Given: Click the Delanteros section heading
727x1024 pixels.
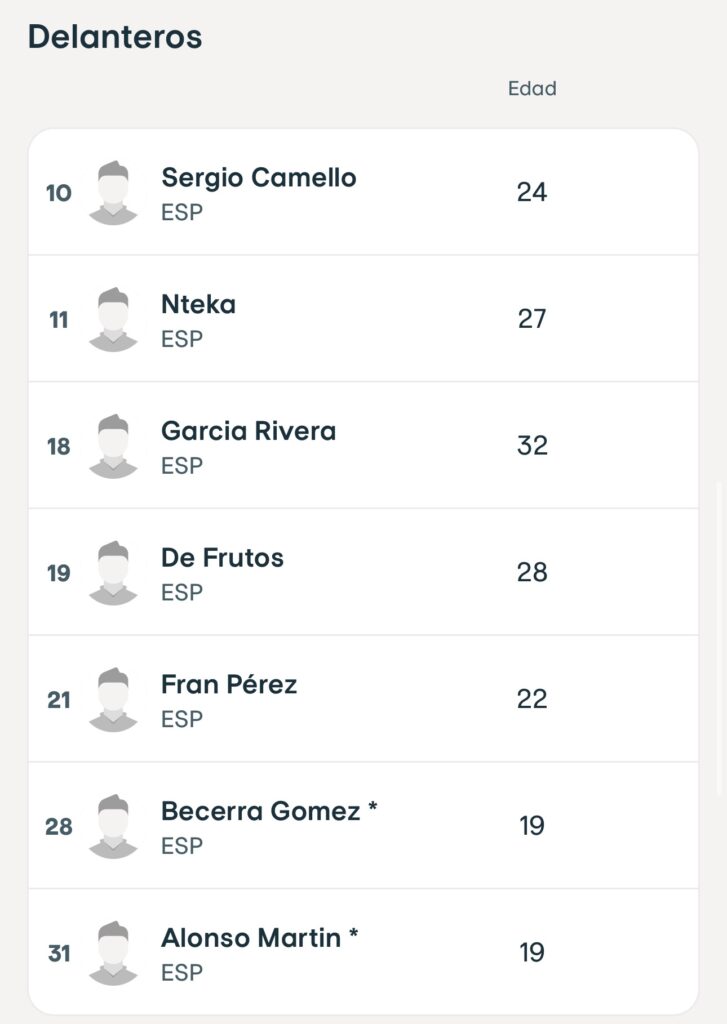Looking at the screenshot, I should click(115, 37).
